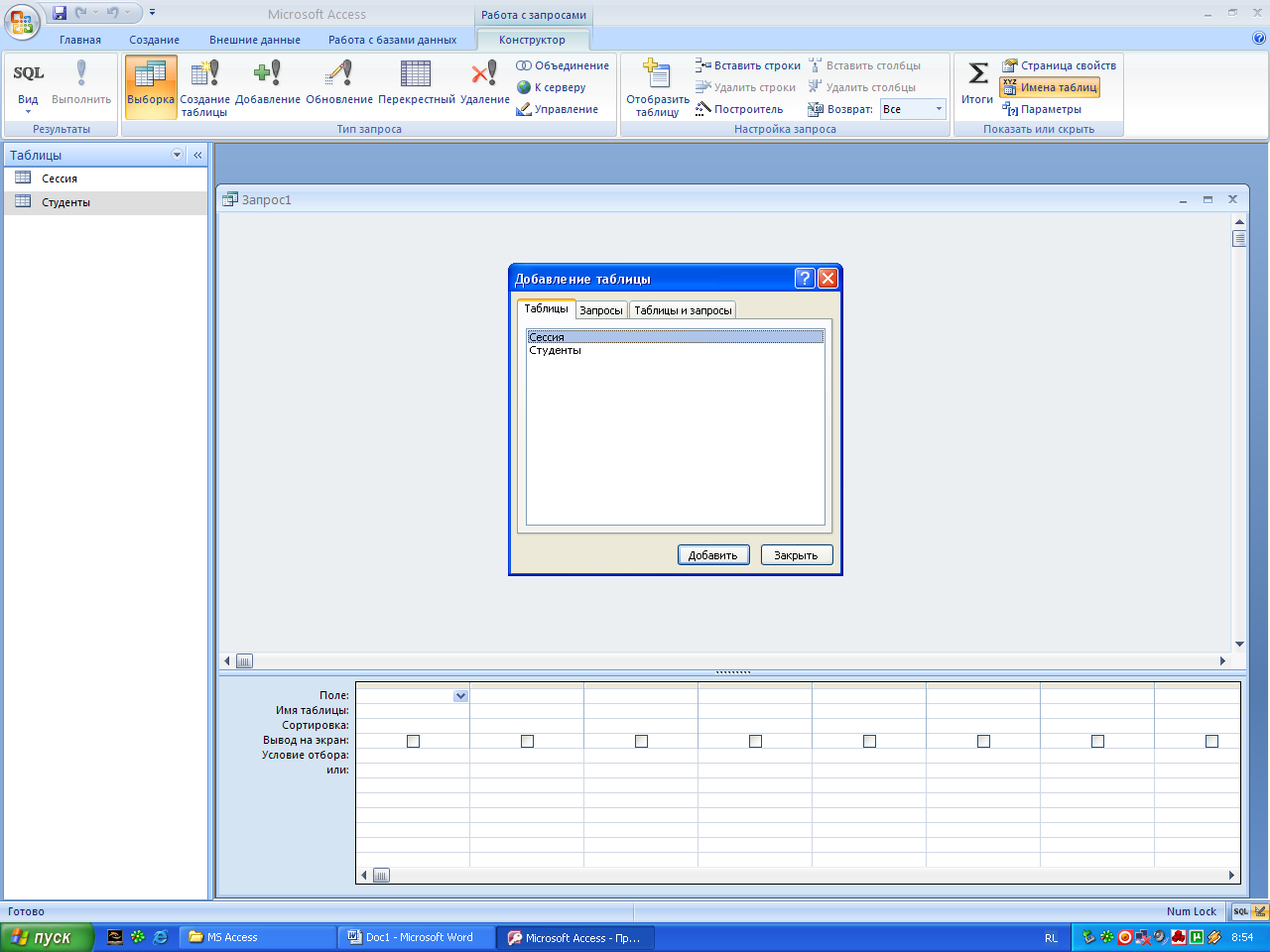1270x952 pixels.
Task: Select Студенты in the dialog list
Action: click(676, 350)
